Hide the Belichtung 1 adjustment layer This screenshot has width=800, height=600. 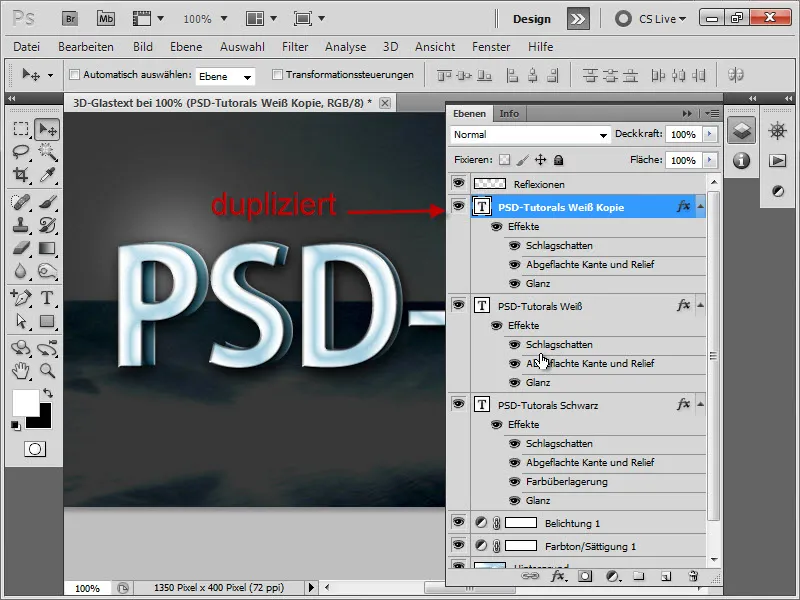(458, 521)
